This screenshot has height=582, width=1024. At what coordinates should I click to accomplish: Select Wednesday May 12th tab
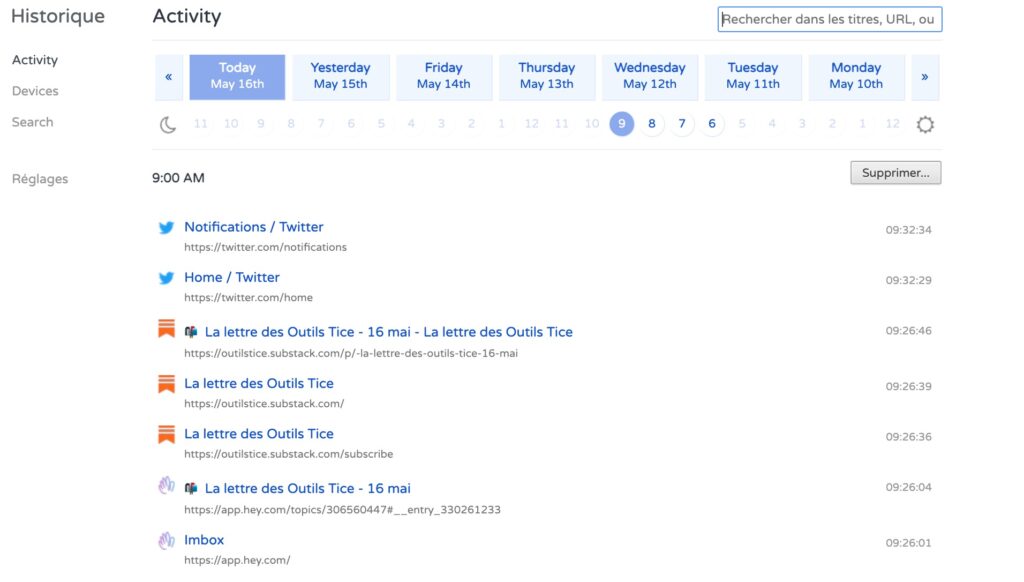[650, 77]
